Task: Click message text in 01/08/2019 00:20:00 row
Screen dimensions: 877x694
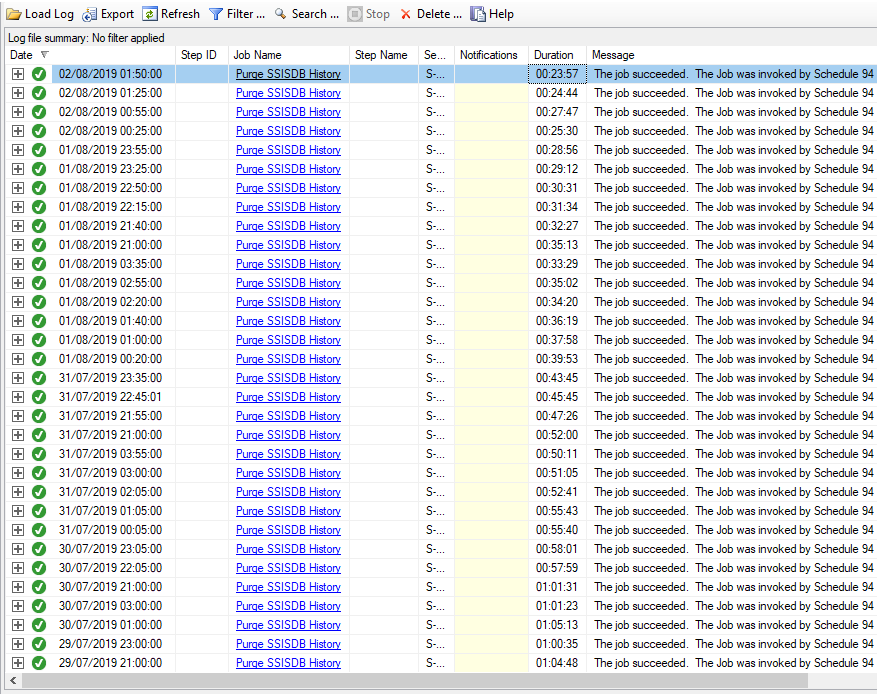Action: [x=734, y=359]
